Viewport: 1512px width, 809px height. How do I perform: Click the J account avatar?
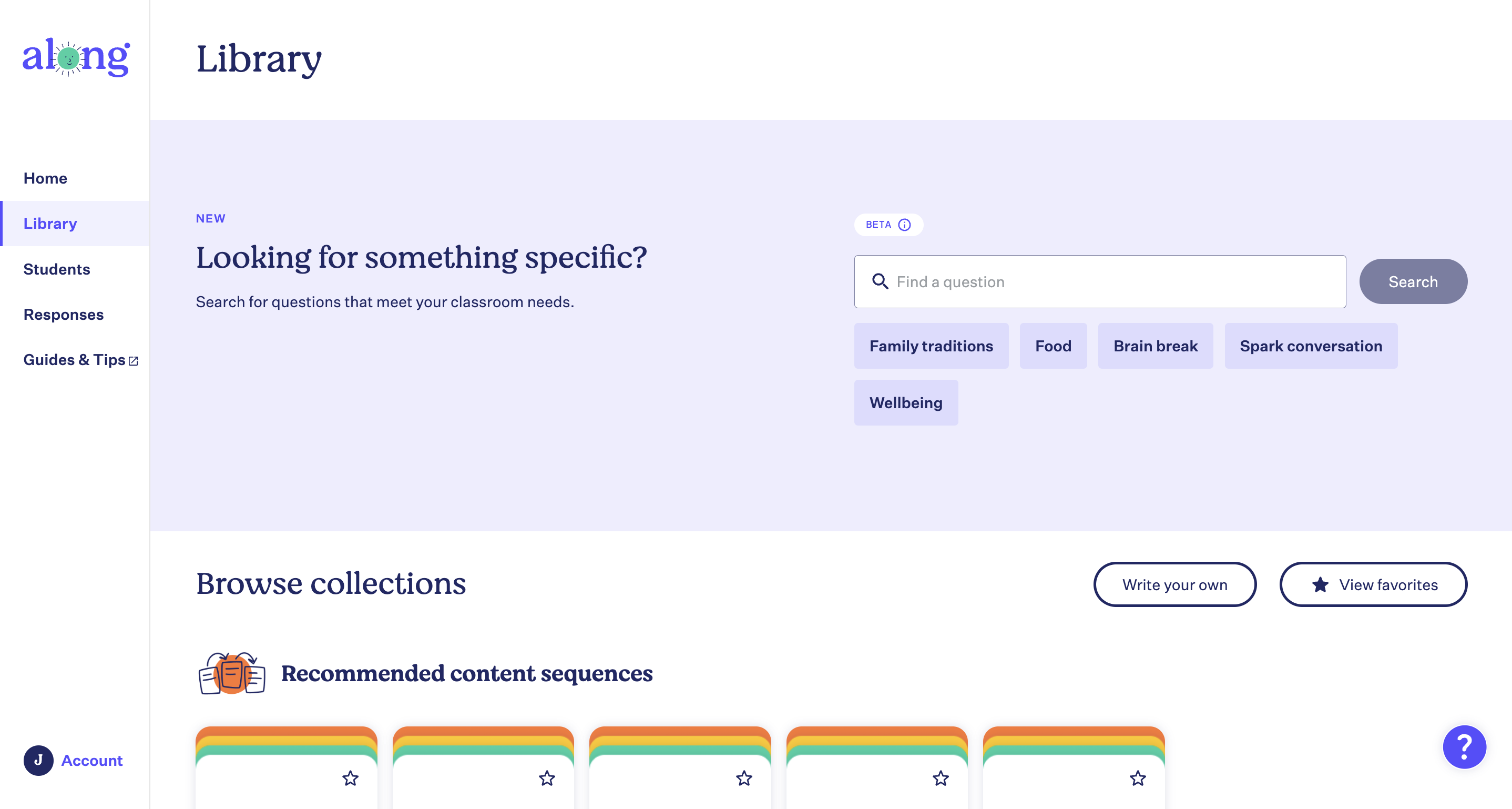pos(38,760)
